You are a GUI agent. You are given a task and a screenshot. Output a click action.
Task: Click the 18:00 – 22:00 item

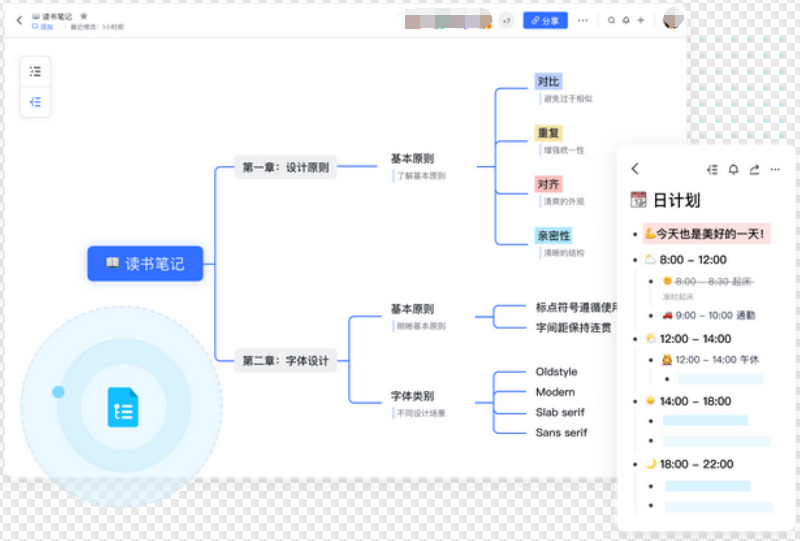[x=689, y=464]
